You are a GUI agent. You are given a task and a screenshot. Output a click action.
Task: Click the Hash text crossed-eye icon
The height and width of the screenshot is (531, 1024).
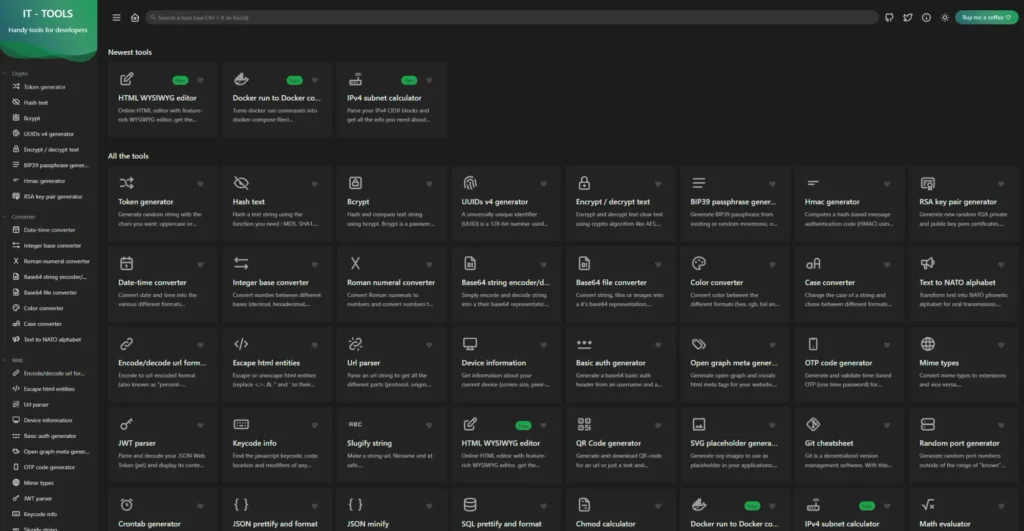[x=241, y=183]
